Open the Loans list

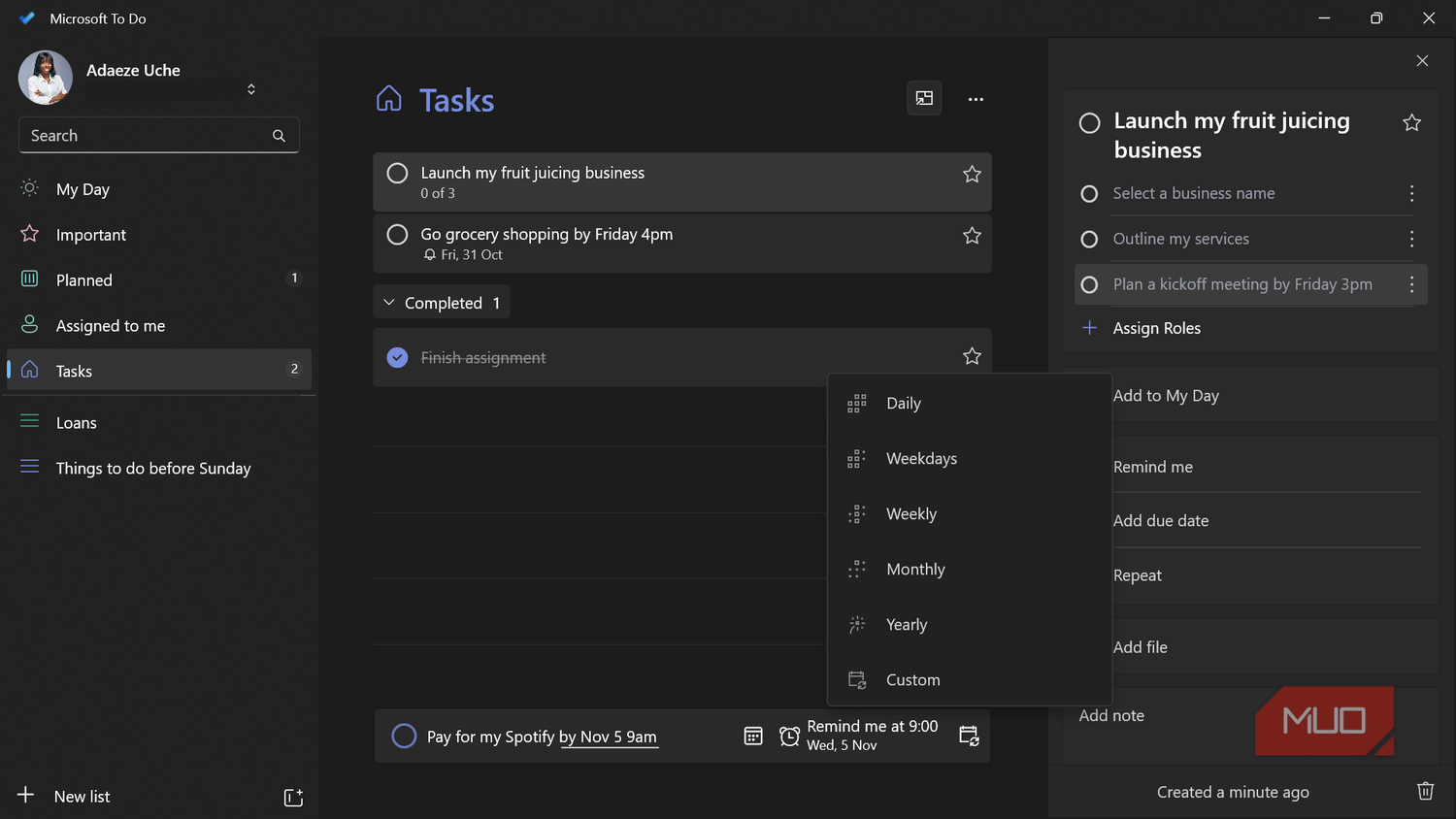(x=158, y=422)
